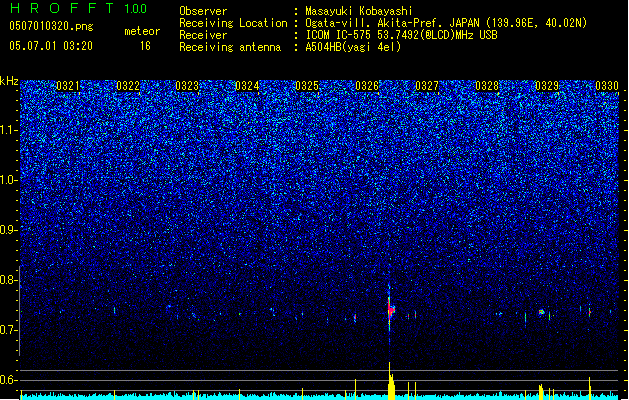Click the 0325 time marker
Screen dimensions: 629x400
point(307,86)
